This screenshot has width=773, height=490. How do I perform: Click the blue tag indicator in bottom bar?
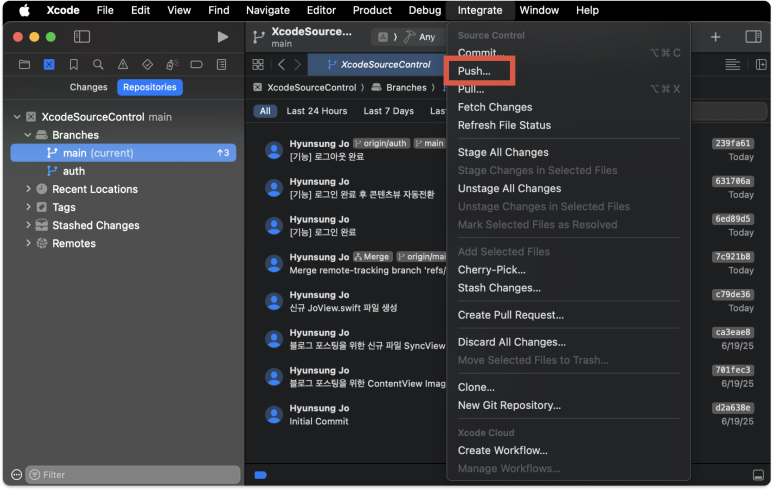pos(260,475)
